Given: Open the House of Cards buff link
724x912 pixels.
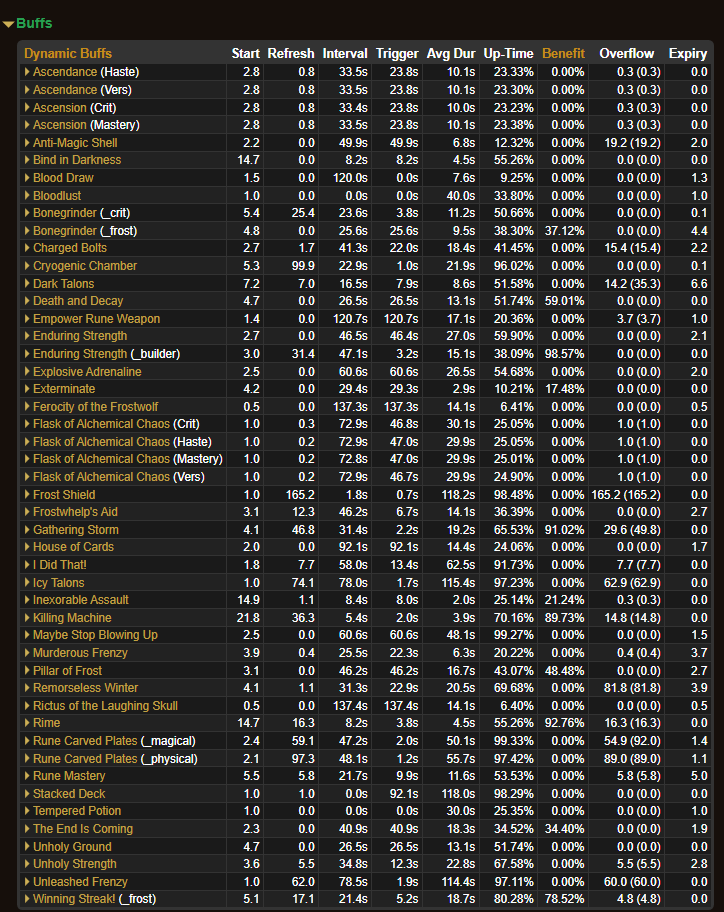Looking at the screenshot, I should tap(73, 547).
